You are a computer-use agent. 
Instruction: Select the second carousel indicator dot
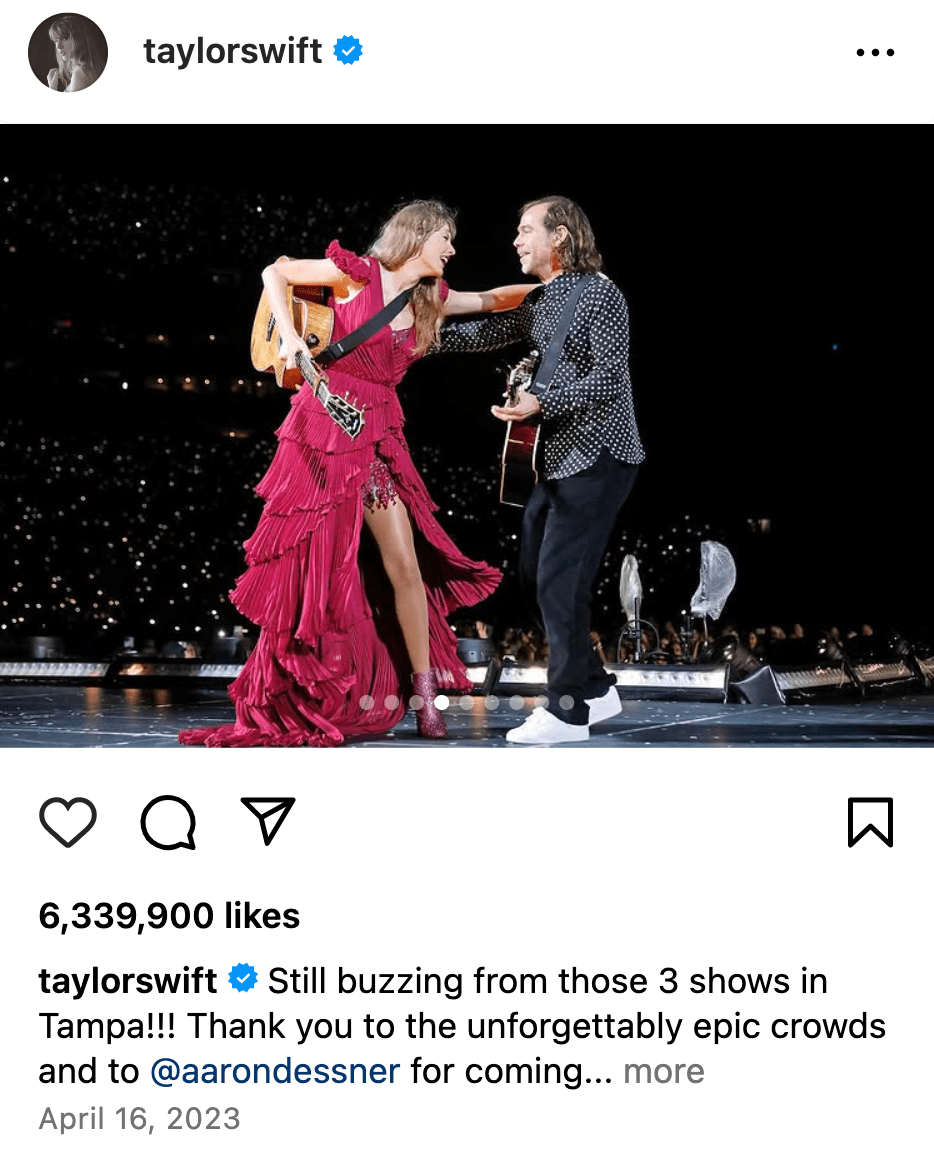click(x=391, y=703)
